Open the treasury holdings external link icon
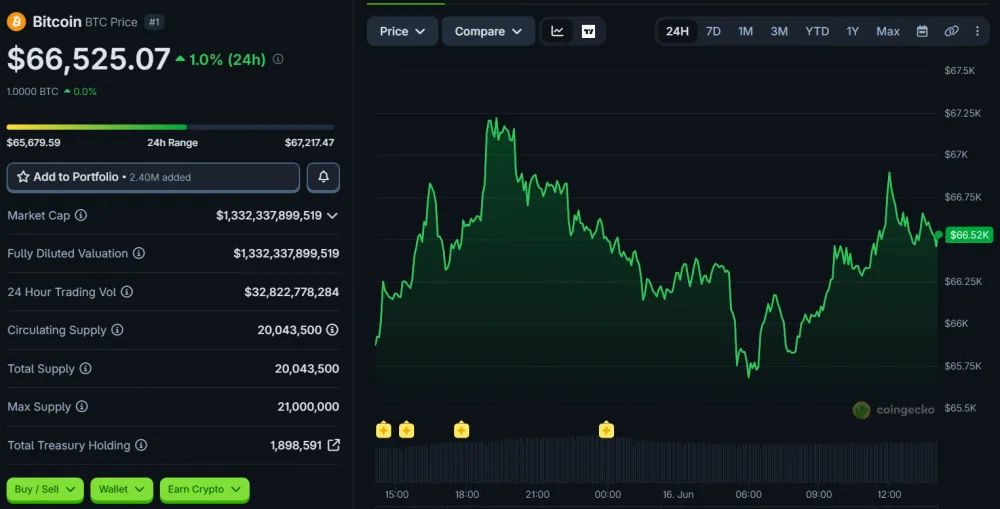 334,445
